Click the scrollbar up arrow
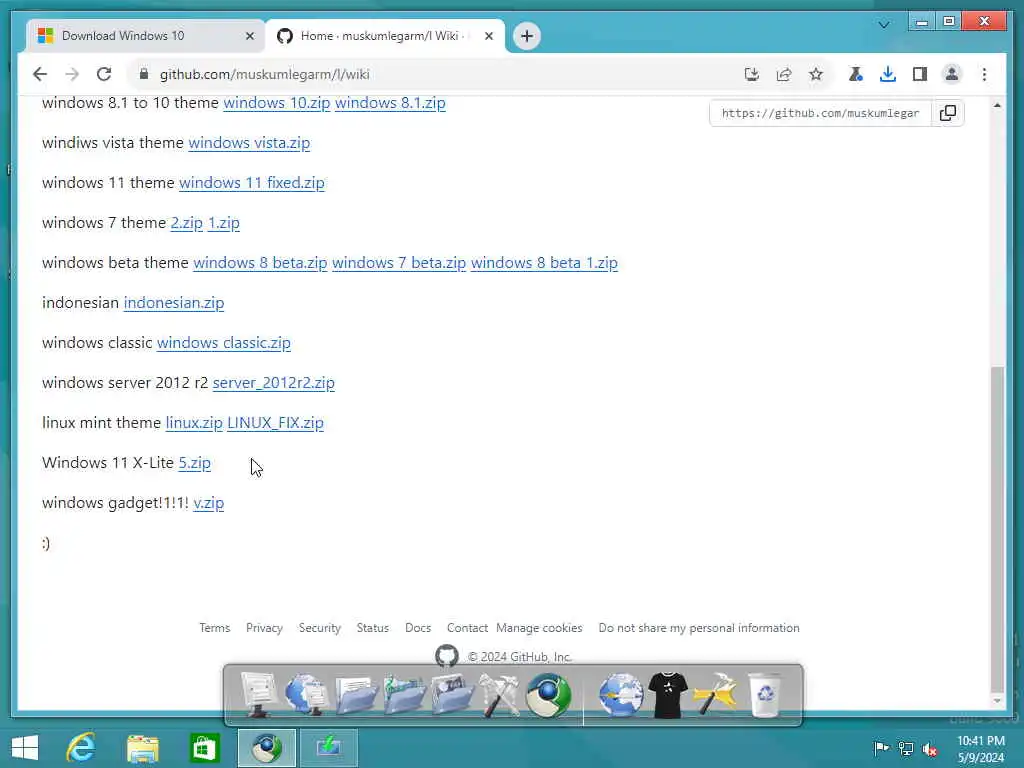This screenshot has width=1024, height=768. tap(997, 105)
